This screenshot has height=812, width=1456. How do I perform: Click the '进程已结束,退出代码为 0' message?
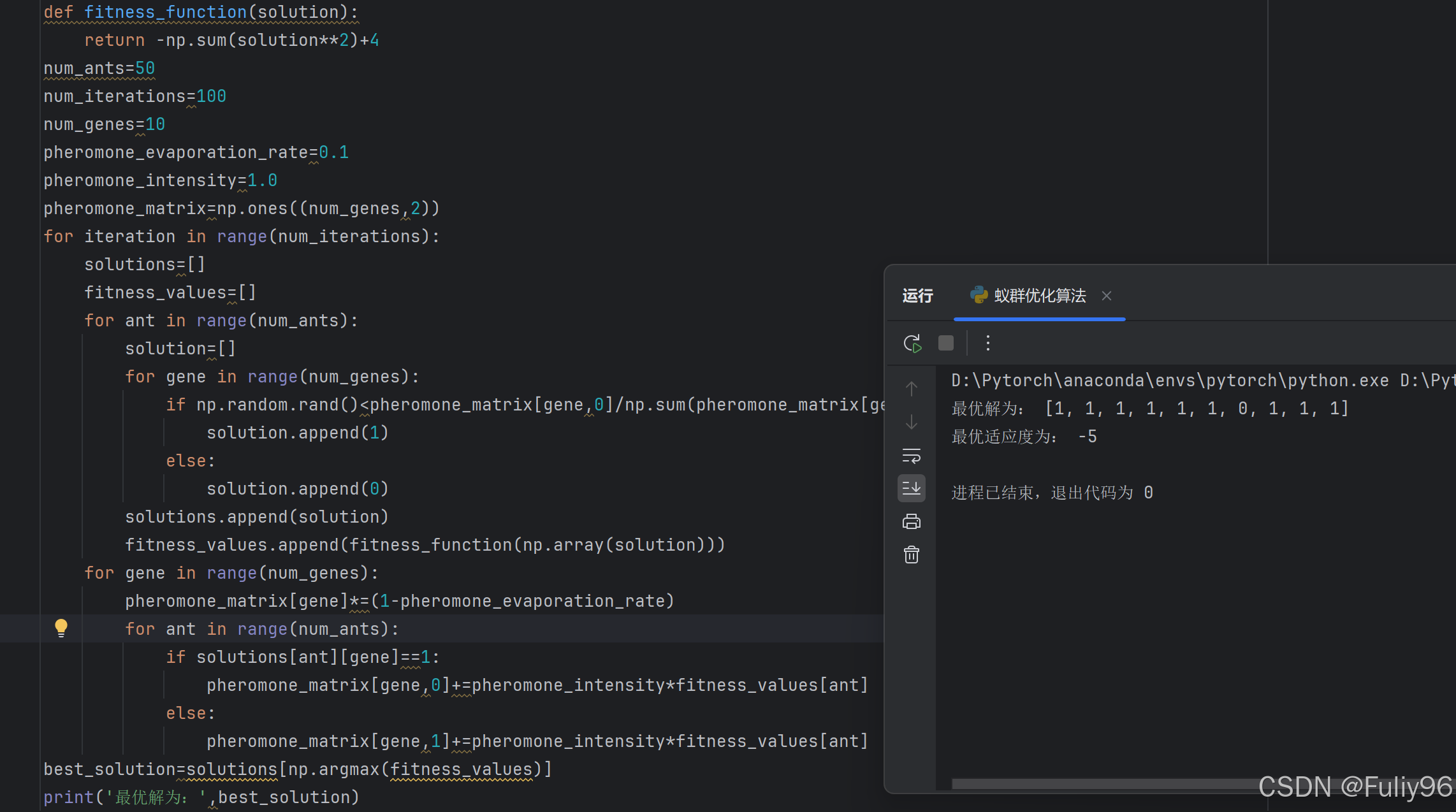point(1052,493)
